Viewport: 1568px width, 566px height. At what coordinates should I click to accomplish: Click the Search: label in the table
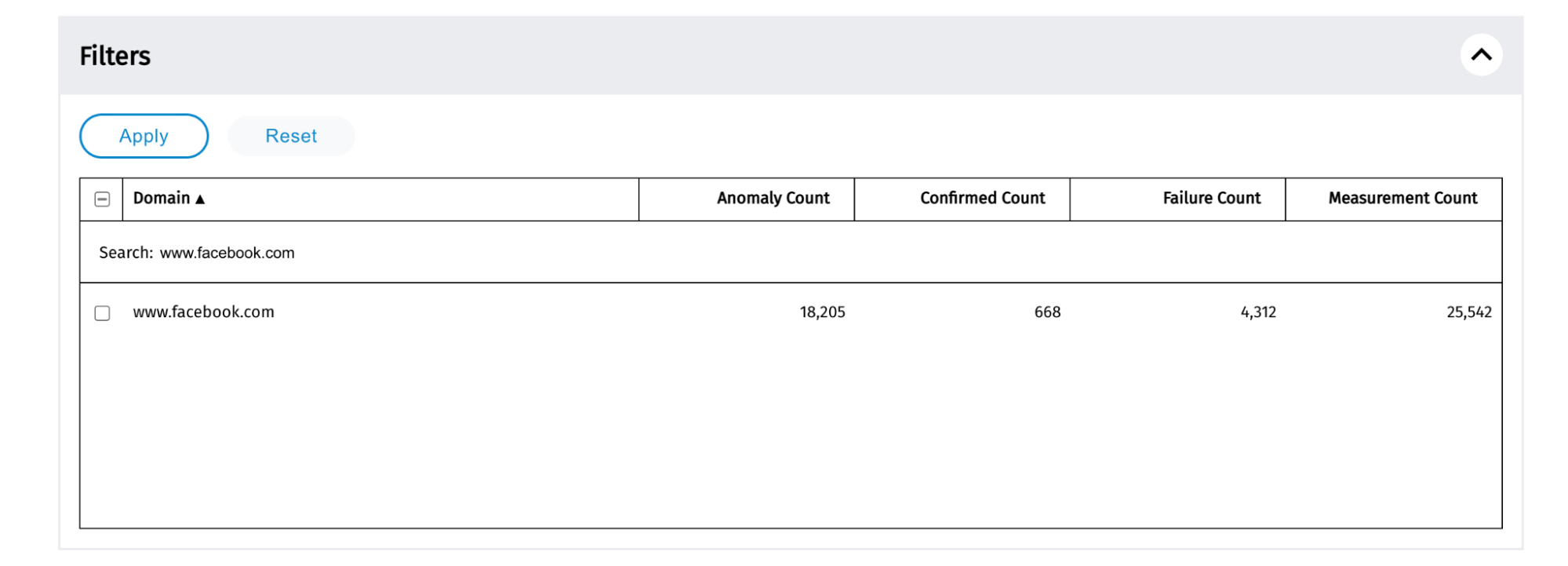[126, 253]
